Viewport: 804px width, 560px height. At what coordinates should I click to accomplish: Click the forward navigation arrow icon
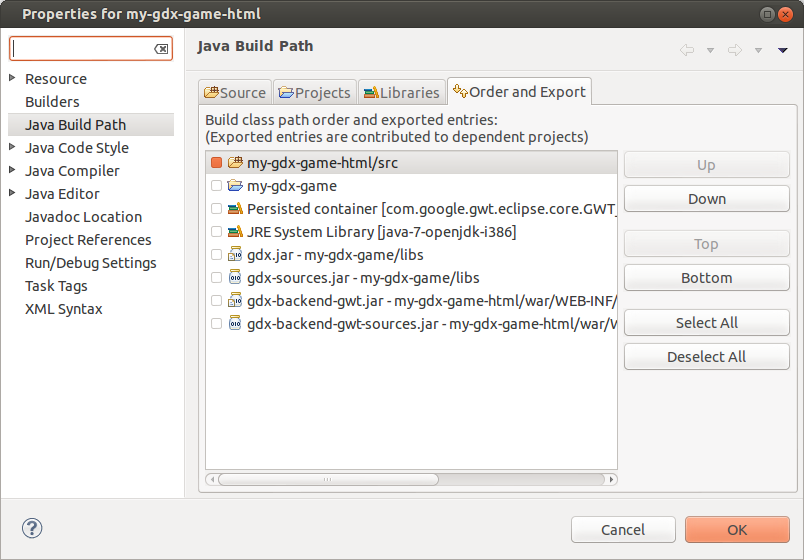coord(734,50)
